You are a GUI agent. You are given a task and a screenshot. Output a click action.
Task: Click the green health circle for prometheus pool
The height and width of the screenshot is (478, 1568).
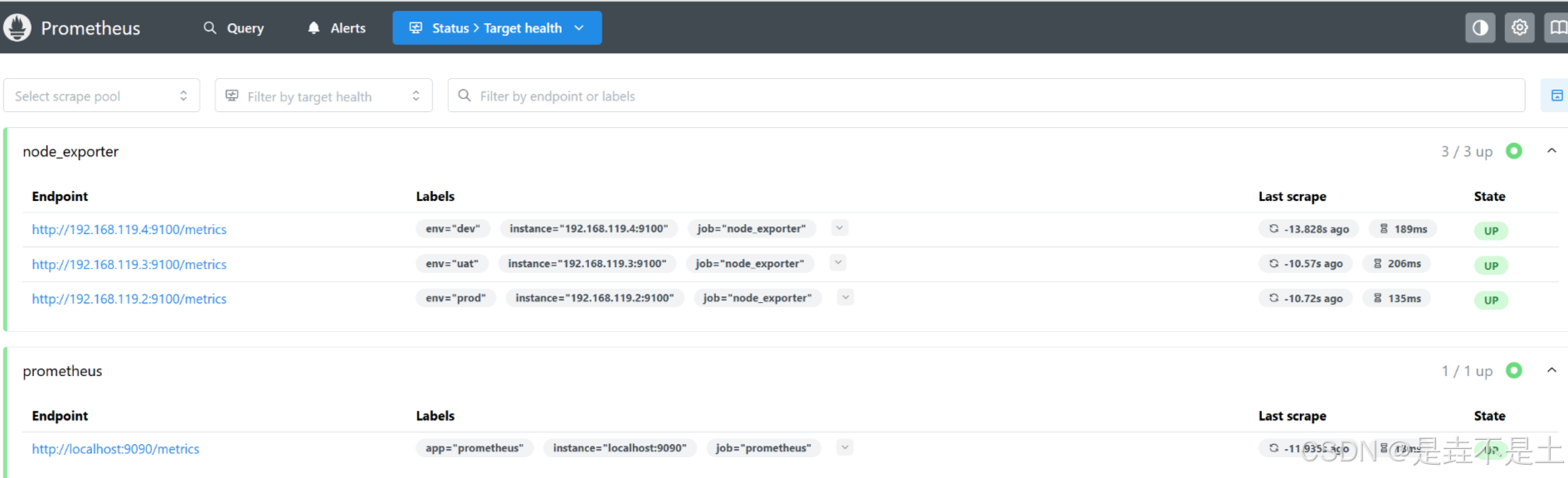1514,370
